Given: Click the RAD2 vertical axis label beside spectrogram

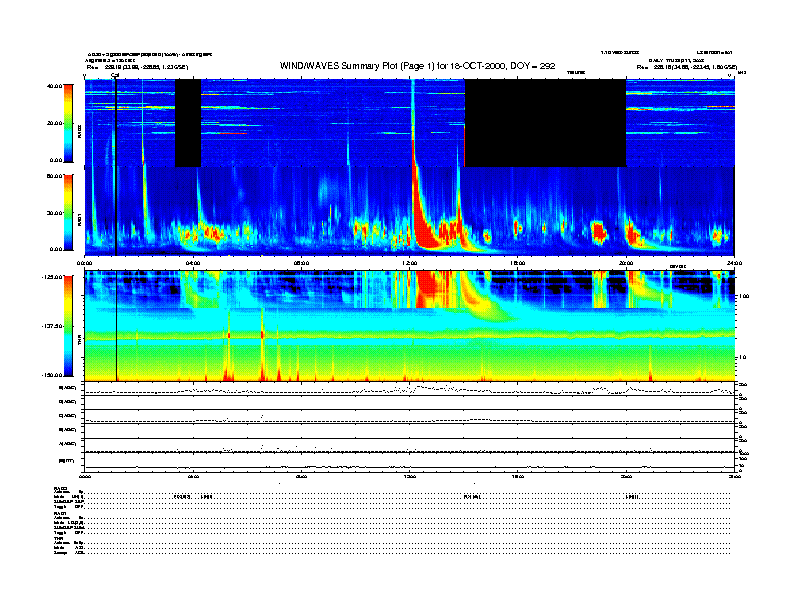Looking at the screenshot, I should click(x=79, y=133).
